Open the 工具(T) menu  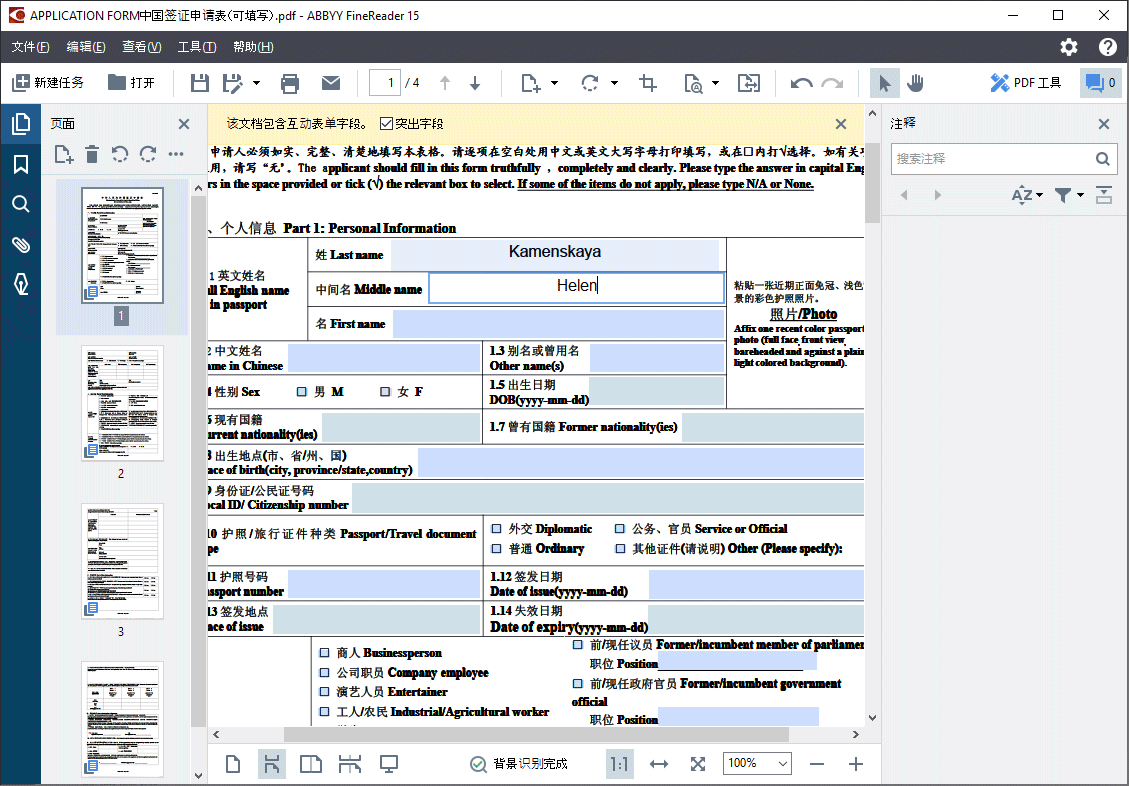pyautogui.click(x=196, y=46)
